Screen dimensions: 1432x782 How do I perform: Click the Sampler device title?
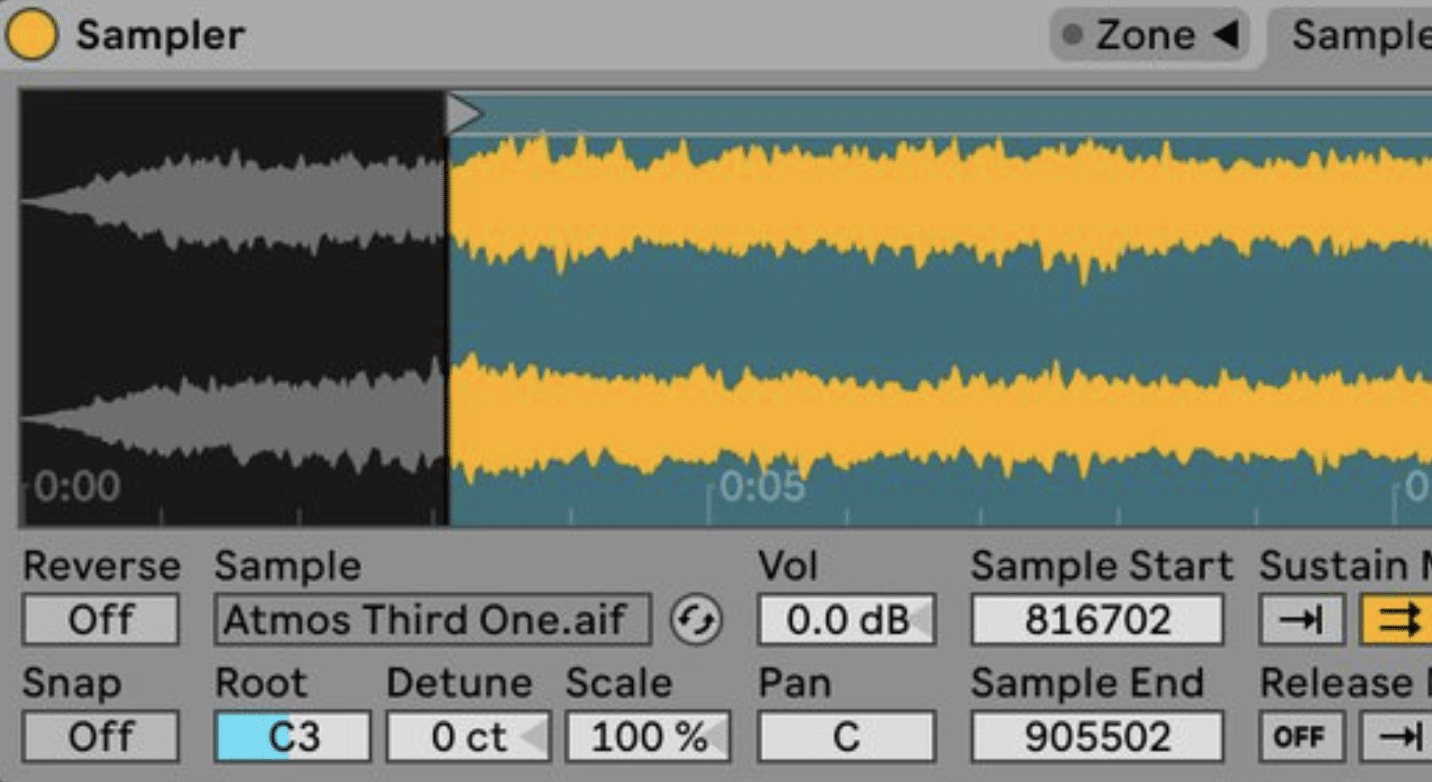(160, 35)
